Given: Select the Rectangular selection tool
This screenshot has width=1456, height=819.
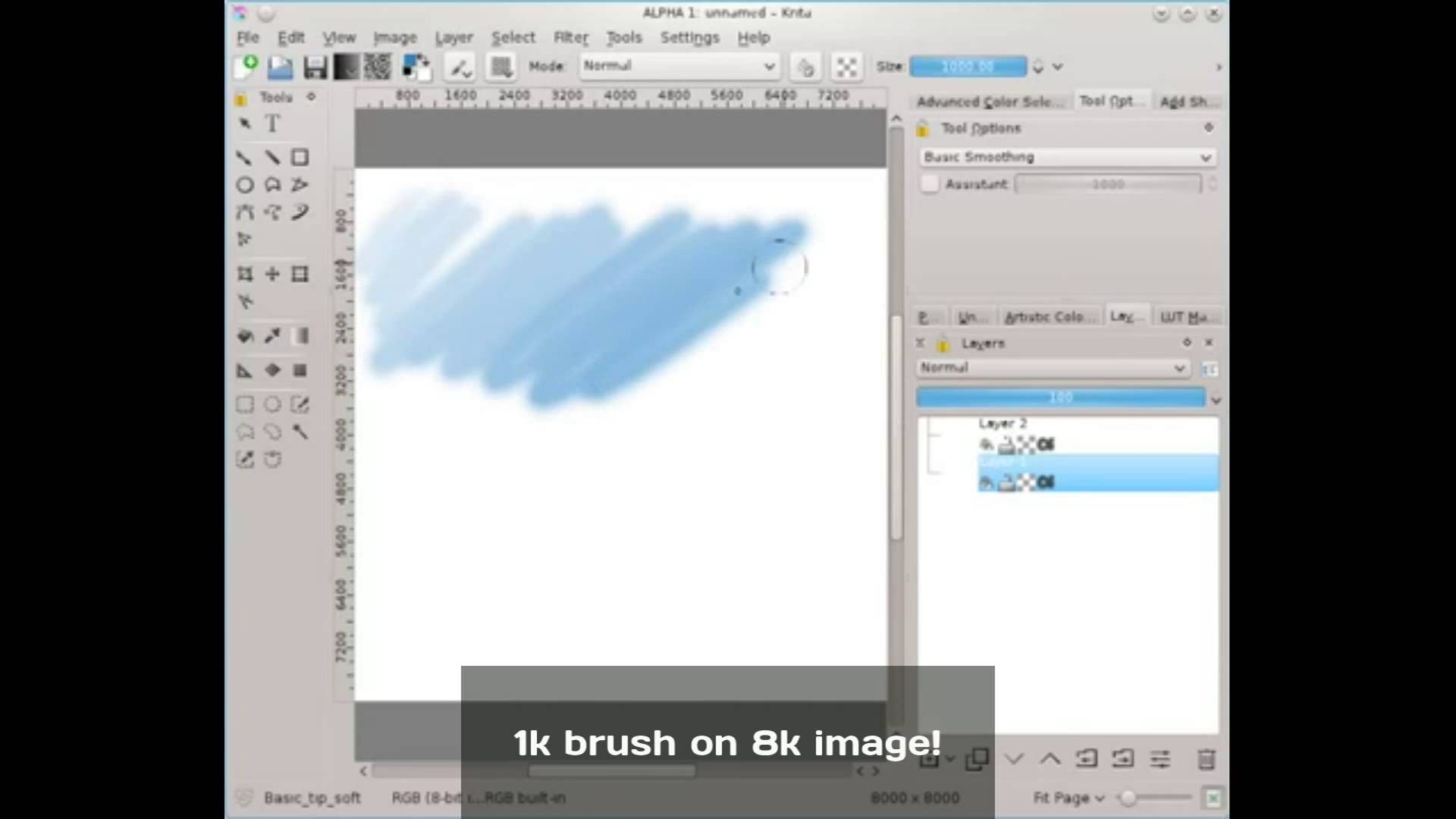Looking at the screenshot, I should coord(244,405).
